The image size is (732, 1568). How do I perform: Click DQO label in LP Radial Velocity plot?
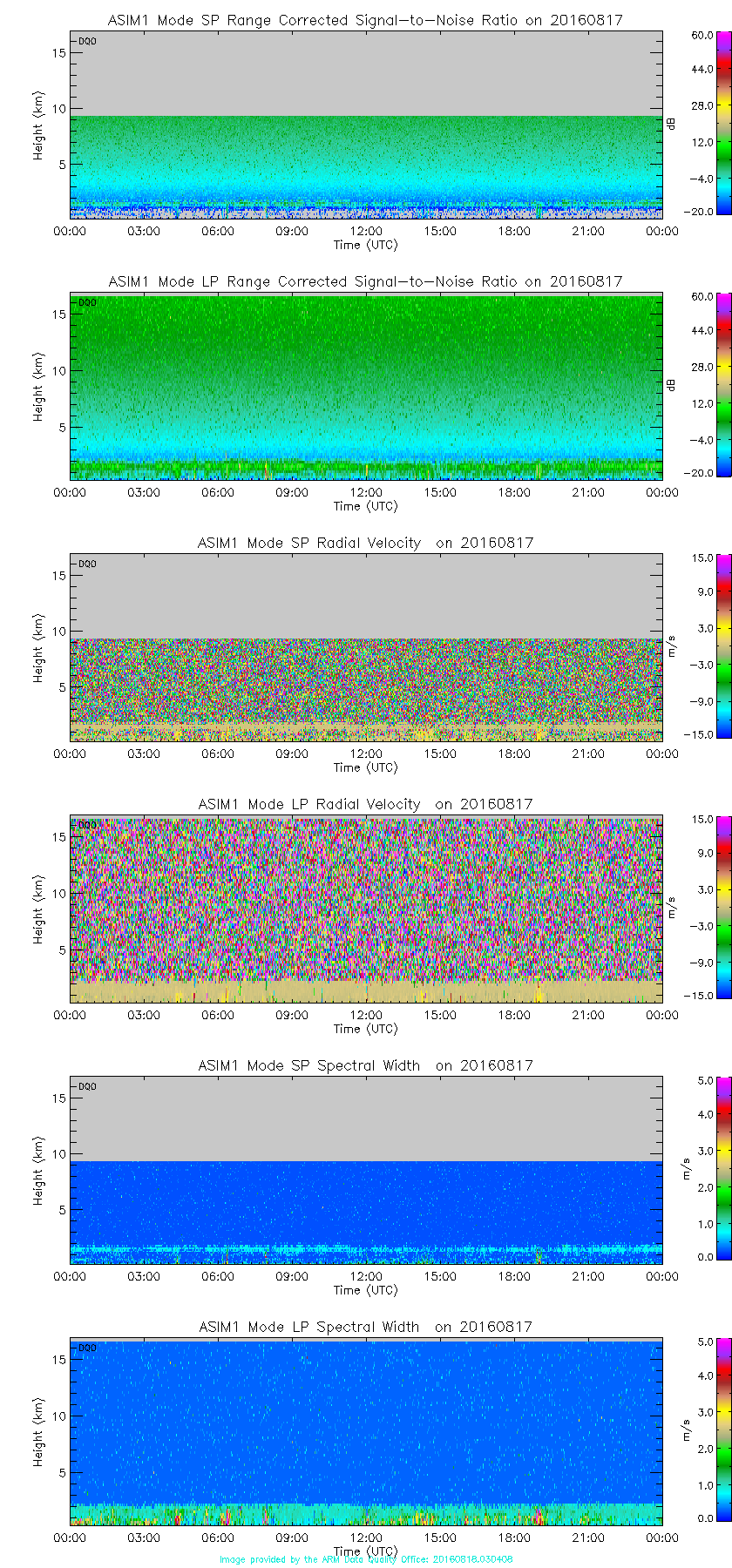pos(87,825)
